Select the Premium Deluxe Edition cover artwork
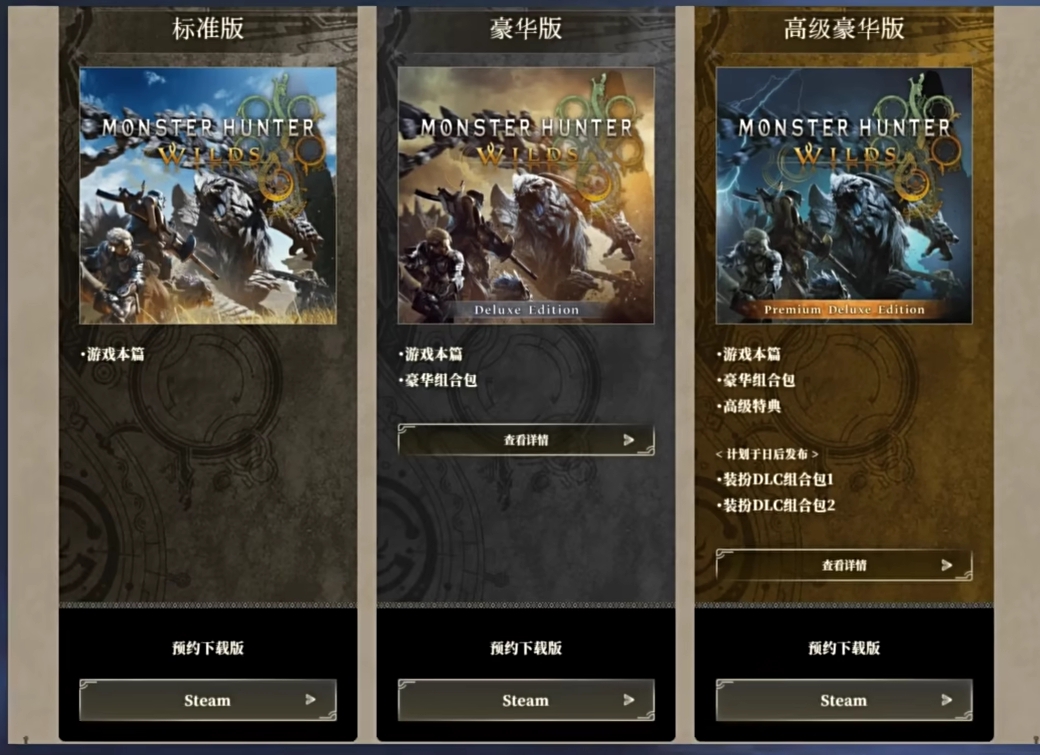This screenshot has height=755, width=1040. 844,196
